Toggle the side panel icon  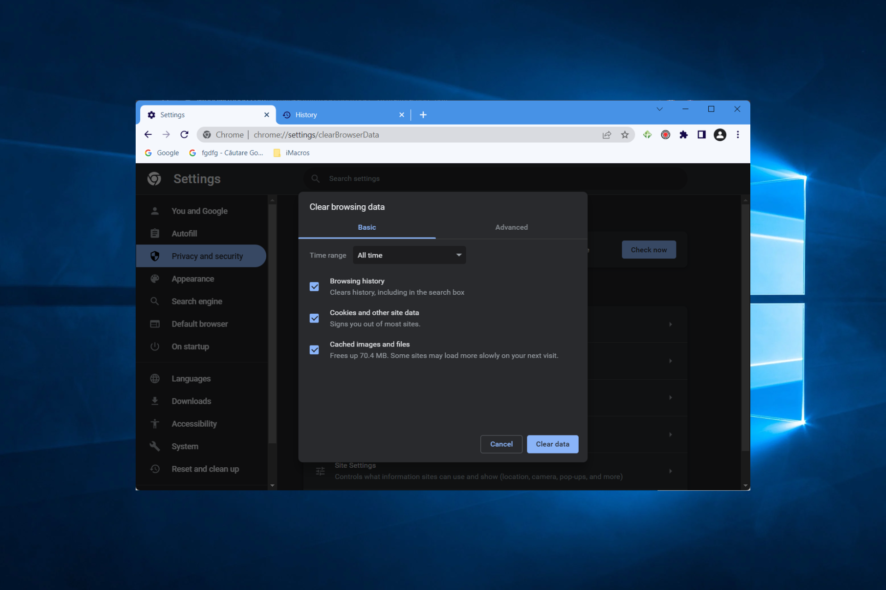tap(702, 135)
